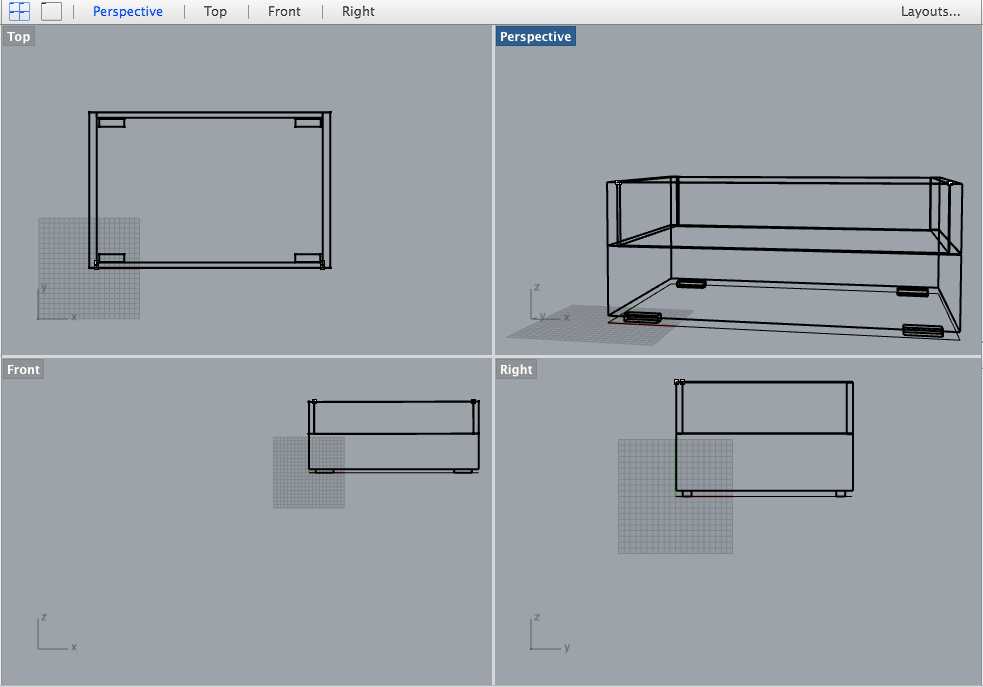983x687 pixels.
Task: Open the Right tab in the toolbar
Action: tap(358, 11)
